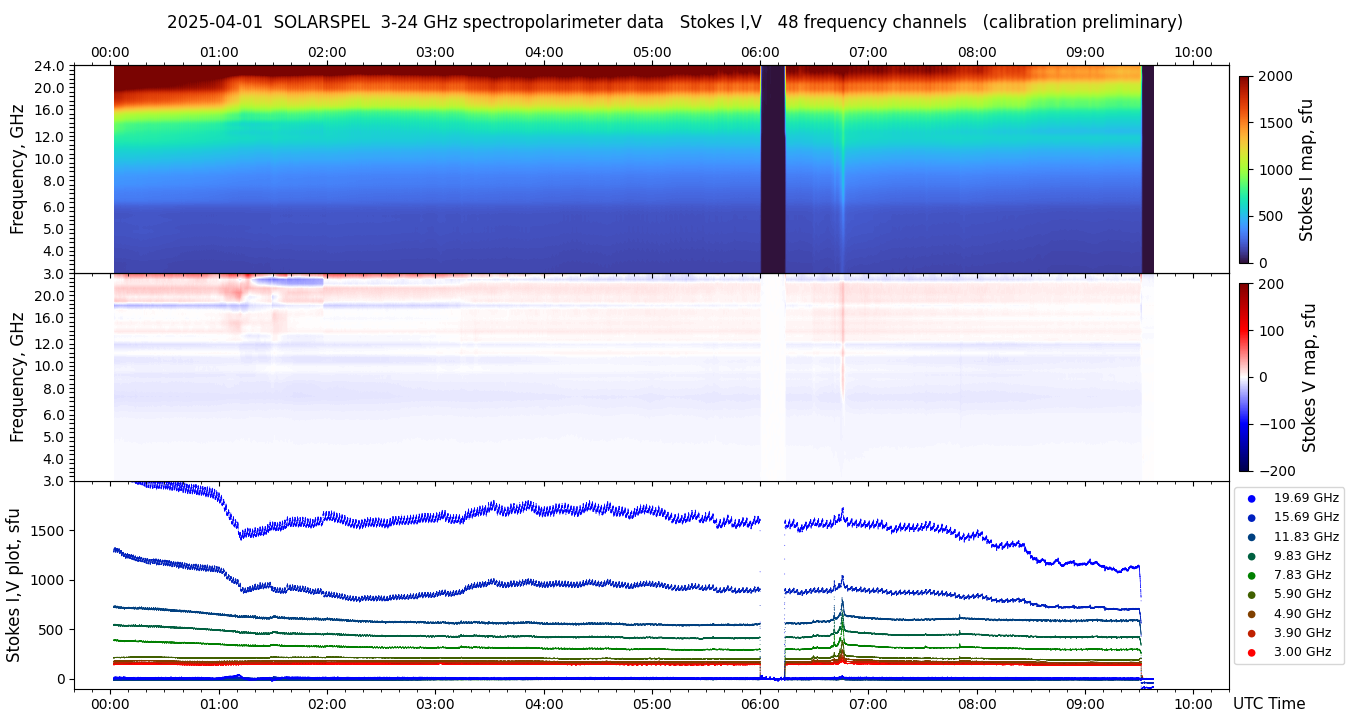Click the UTC Time axis label
Screen dimensions: 1350x725
click(1268, 704)
